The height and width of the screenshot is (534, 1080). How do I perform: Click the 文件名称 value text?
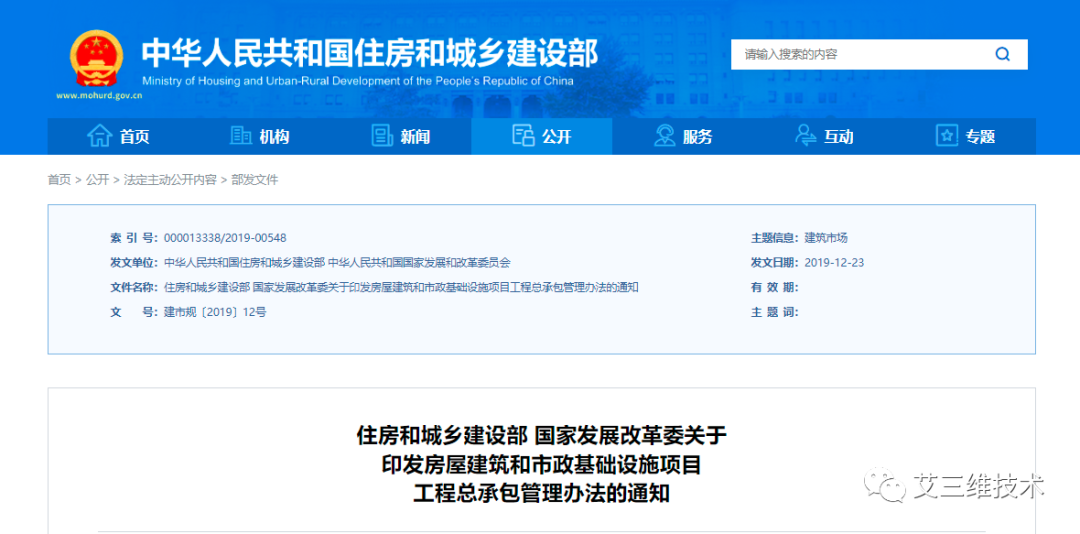click(x=401, y=287)
